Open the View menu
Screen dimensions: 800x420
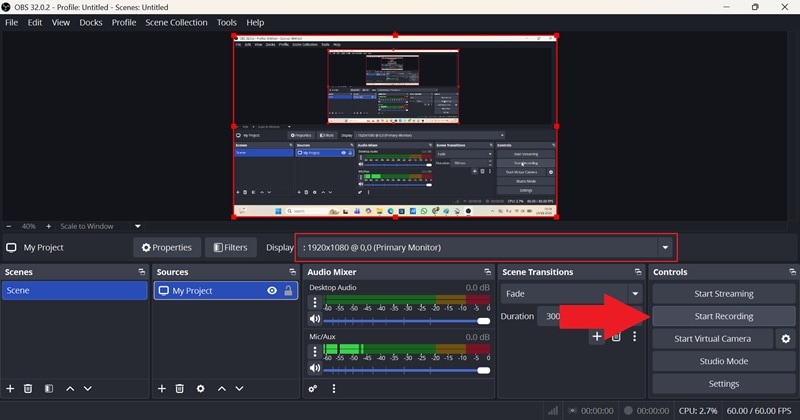[61, 22]
